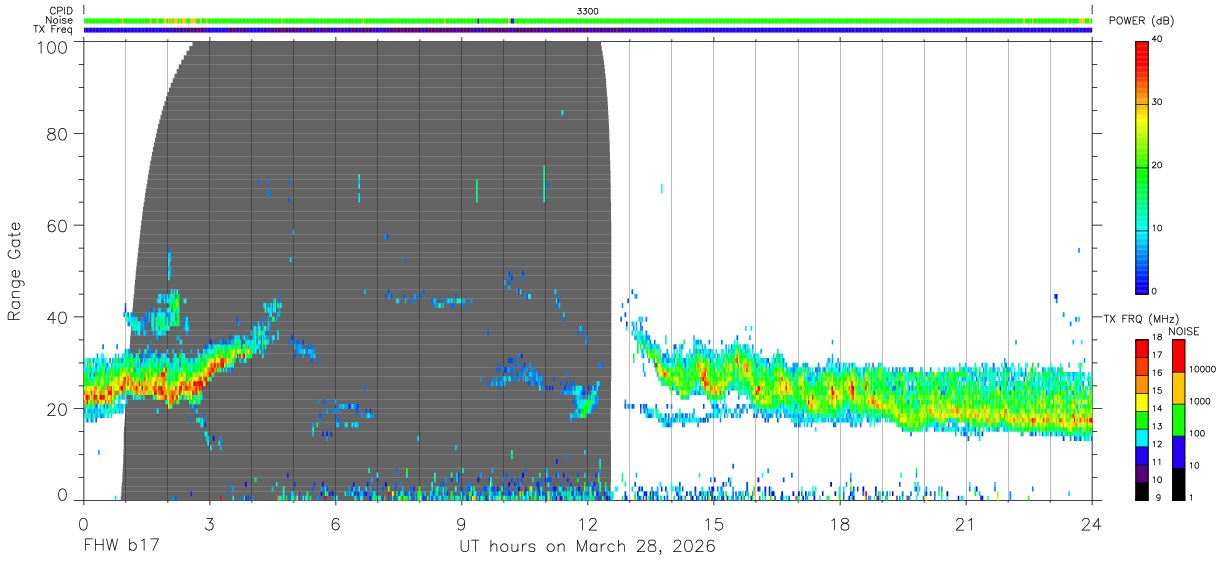Click the 'POWER (dB)' title text
1228x567 pixels.
[1141, 21]
